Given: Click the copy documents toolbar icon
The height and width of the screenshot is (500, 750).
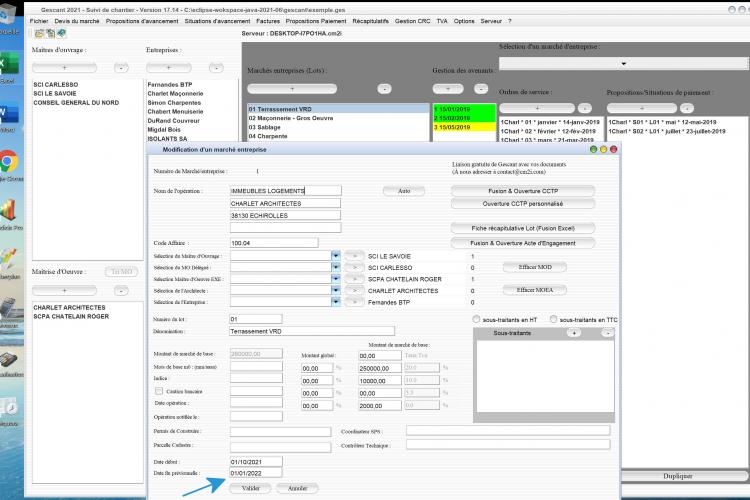Looking at the screenshot, I should (x=50, y=33).
